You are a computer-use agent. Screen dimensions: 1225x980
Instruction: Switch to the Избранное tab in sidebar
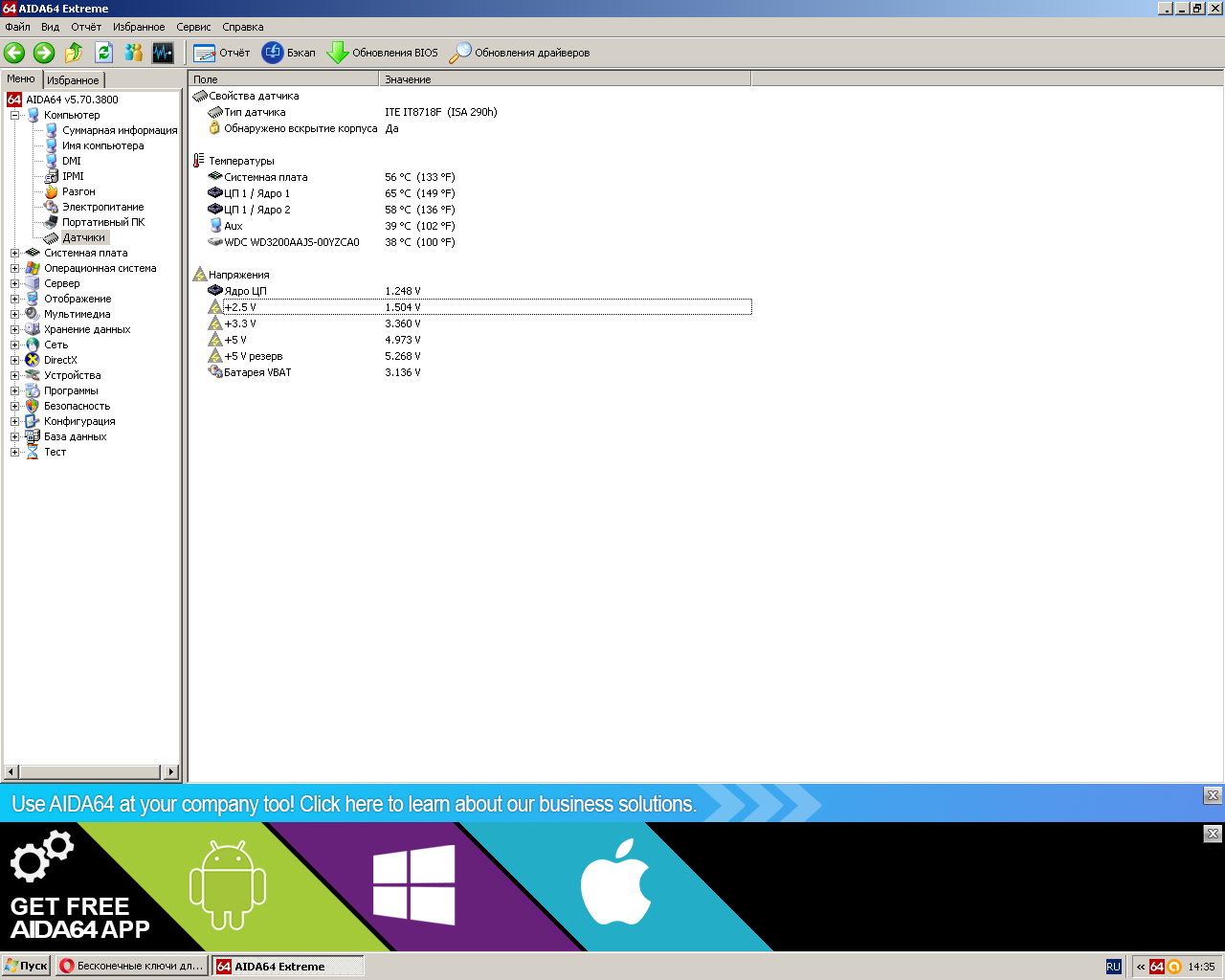pyautogui.click(x=73, y=80)
